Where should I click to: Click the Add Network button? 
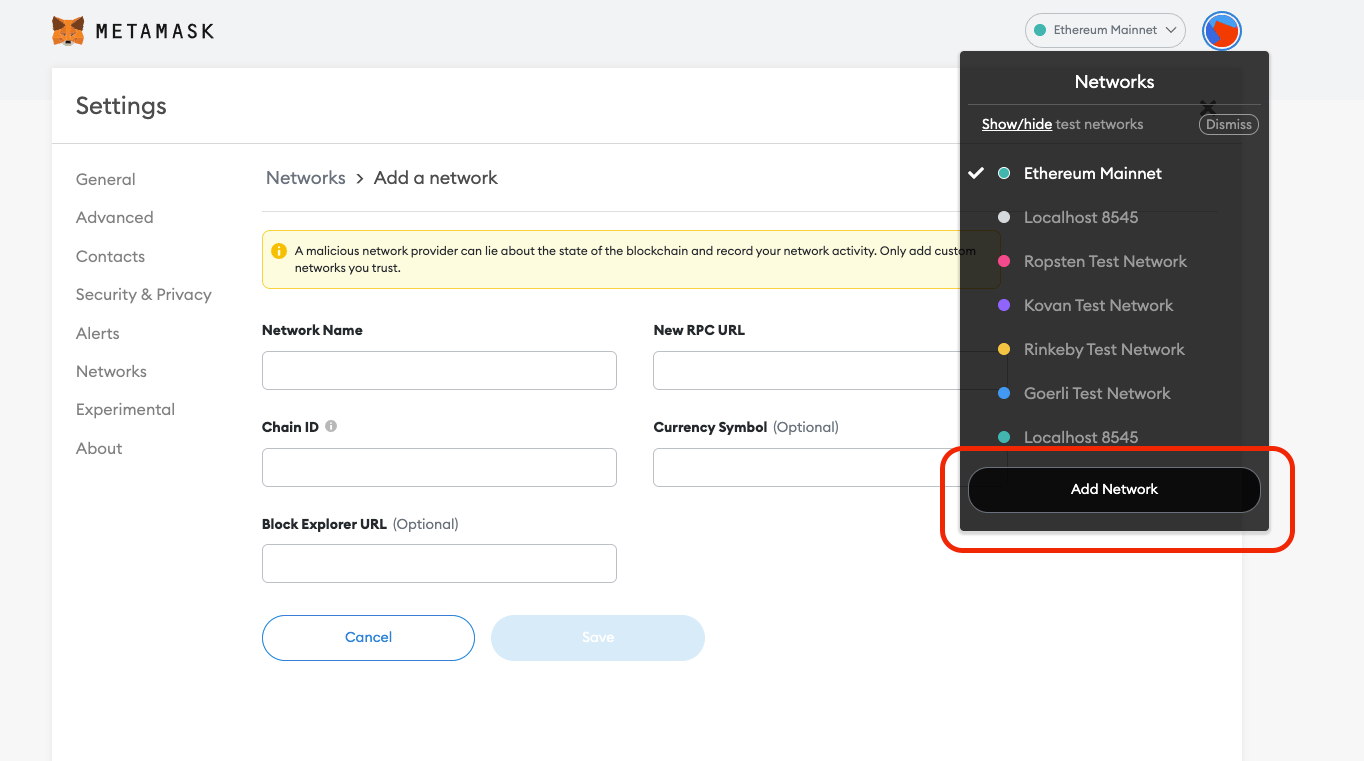tap(1114, 489)
